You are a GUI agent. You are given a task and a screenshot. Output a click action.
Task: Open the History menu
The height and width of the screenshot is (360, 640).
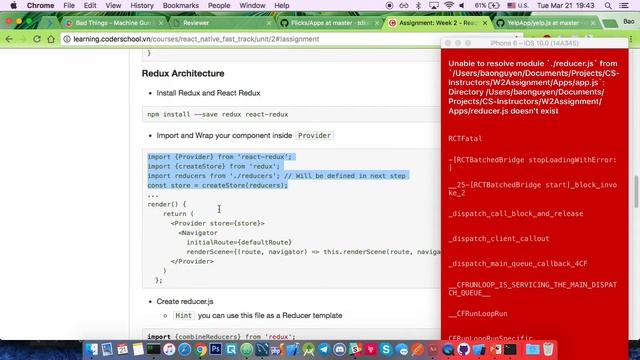pos(142,5)
